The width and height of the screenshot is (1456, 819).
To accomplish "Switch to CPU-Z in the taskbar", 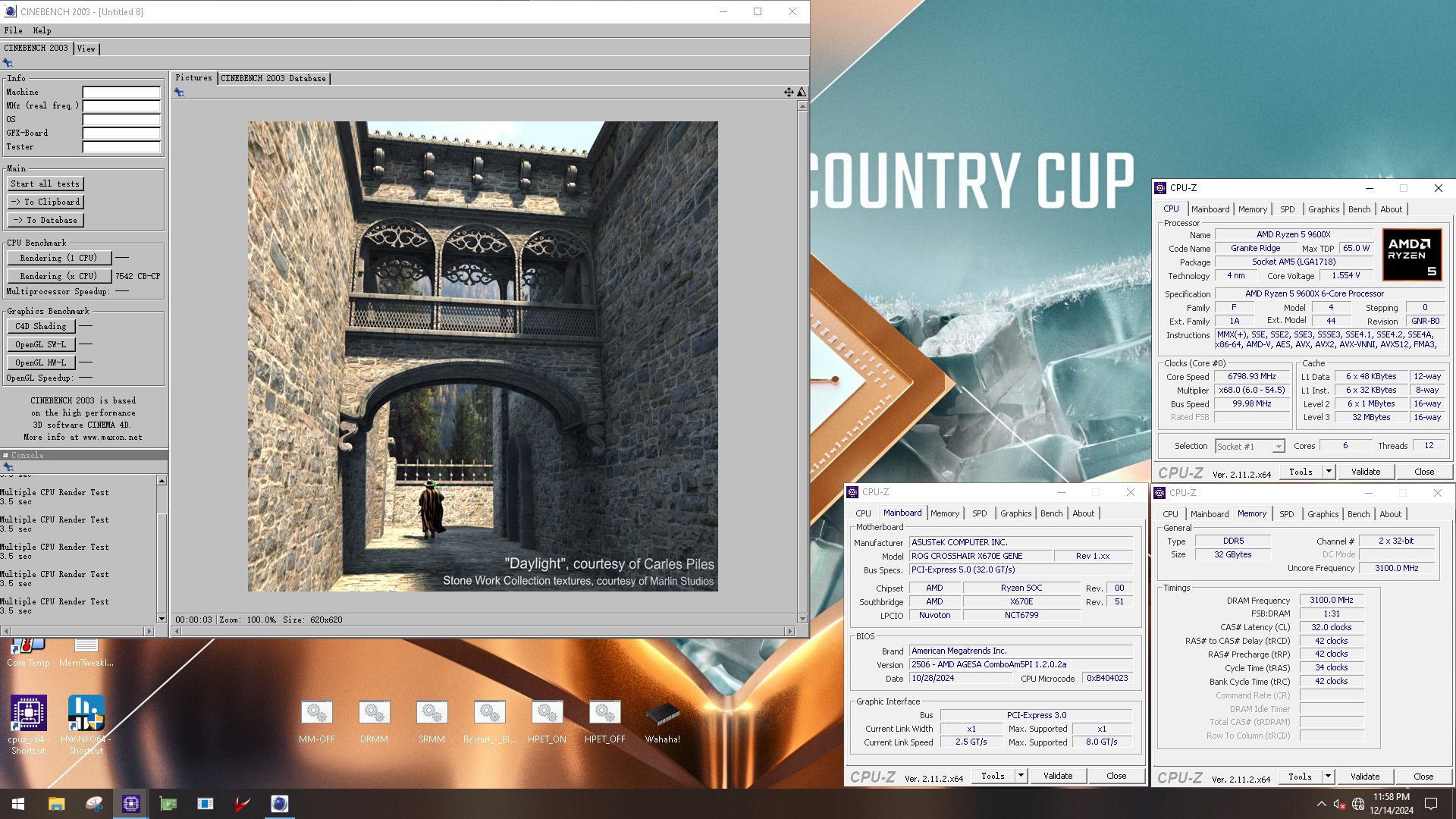I will click(131, 804).
